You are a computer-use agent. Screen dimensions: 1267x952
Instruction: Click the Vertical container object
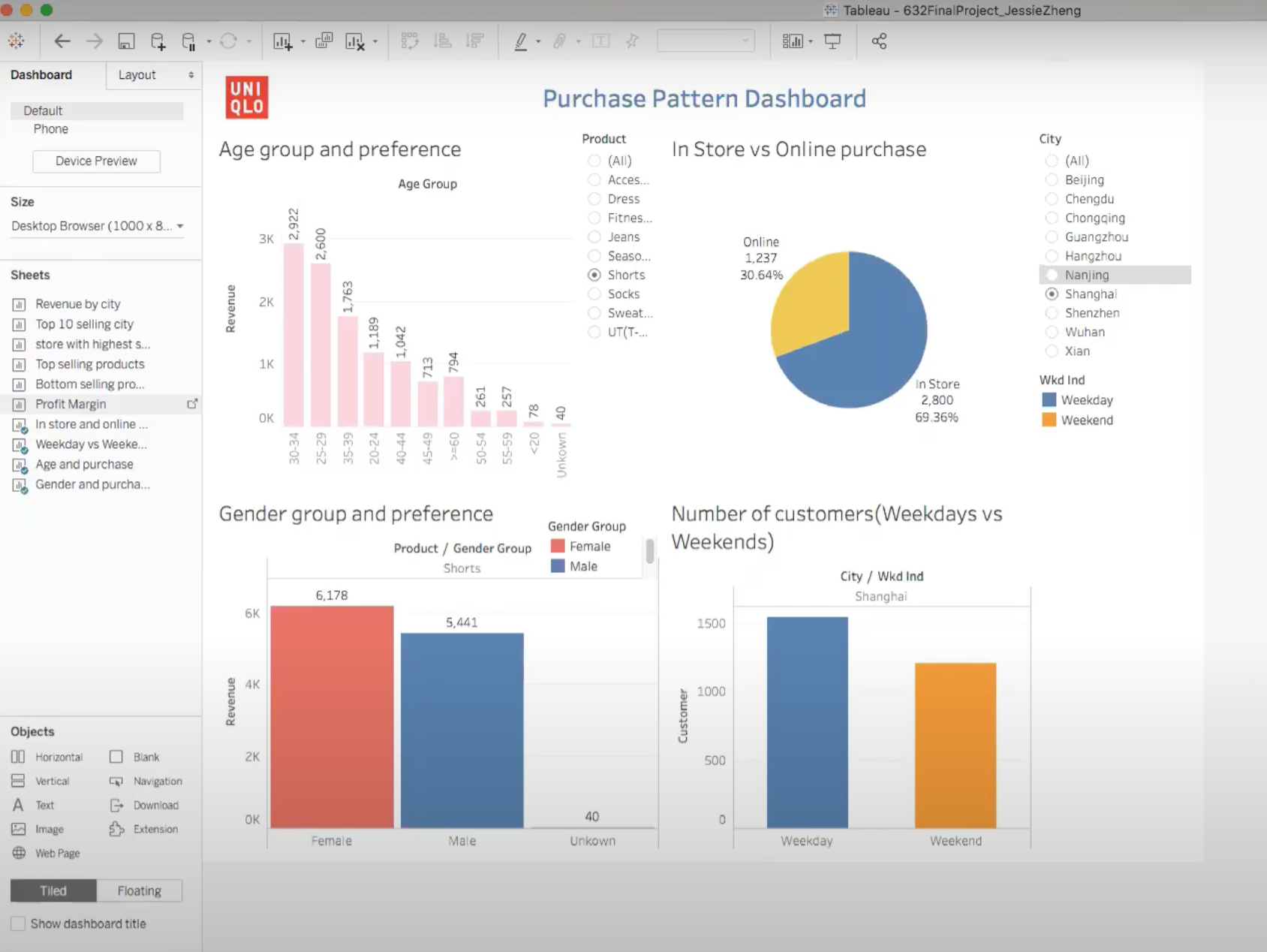[x=41, y=781]
